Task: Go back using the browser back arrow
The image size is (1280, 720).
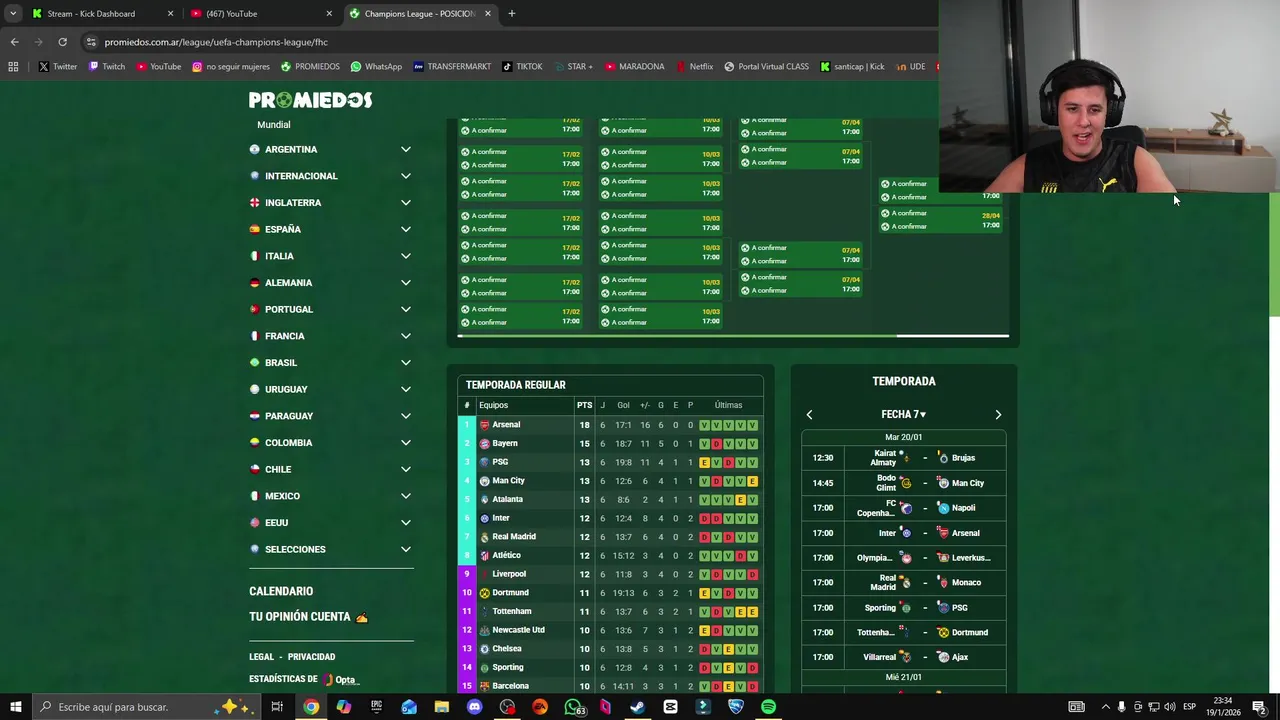Action: (14, 42)
